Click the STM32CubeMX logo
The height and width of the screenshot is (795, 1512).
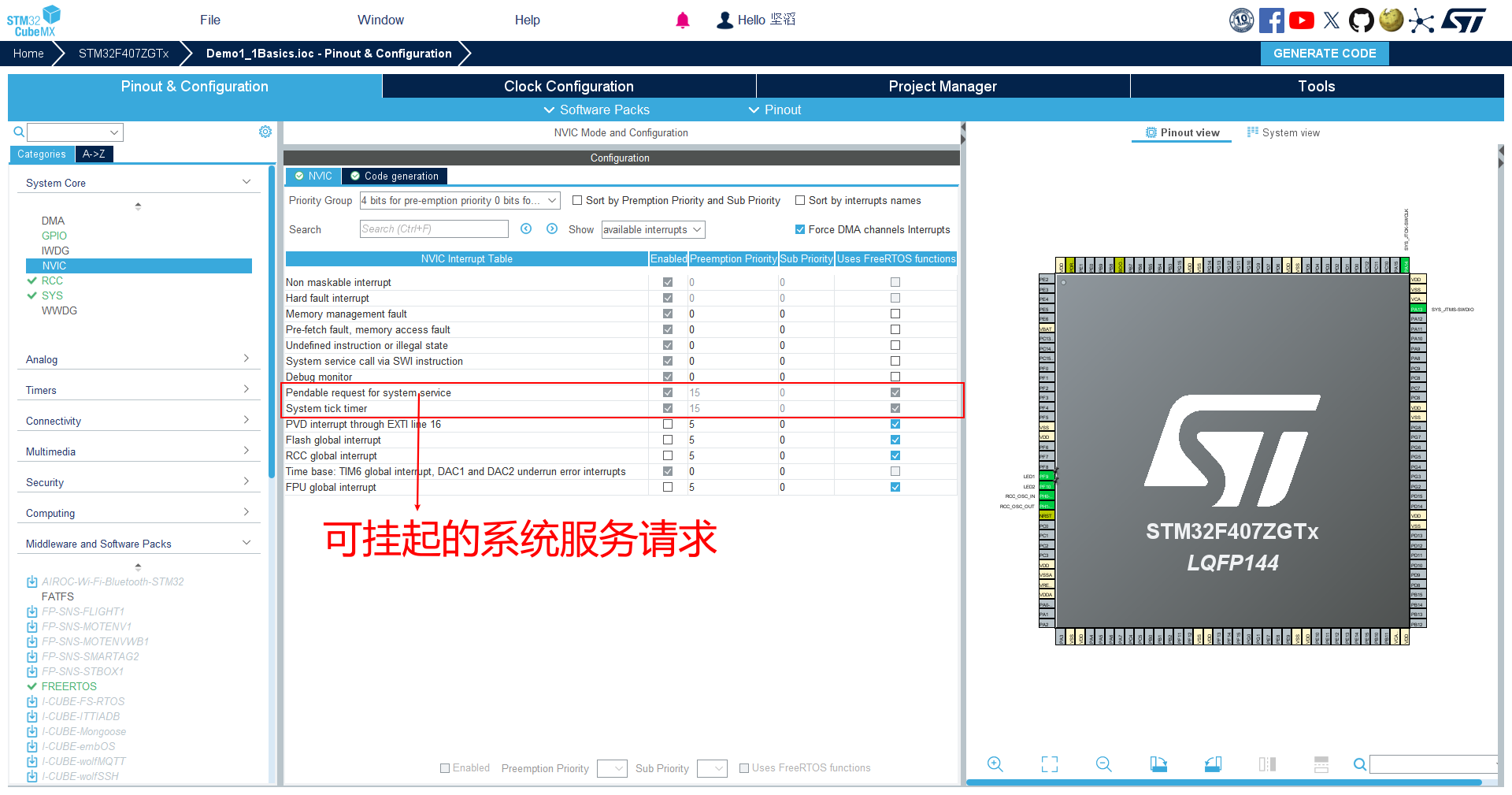34,20
